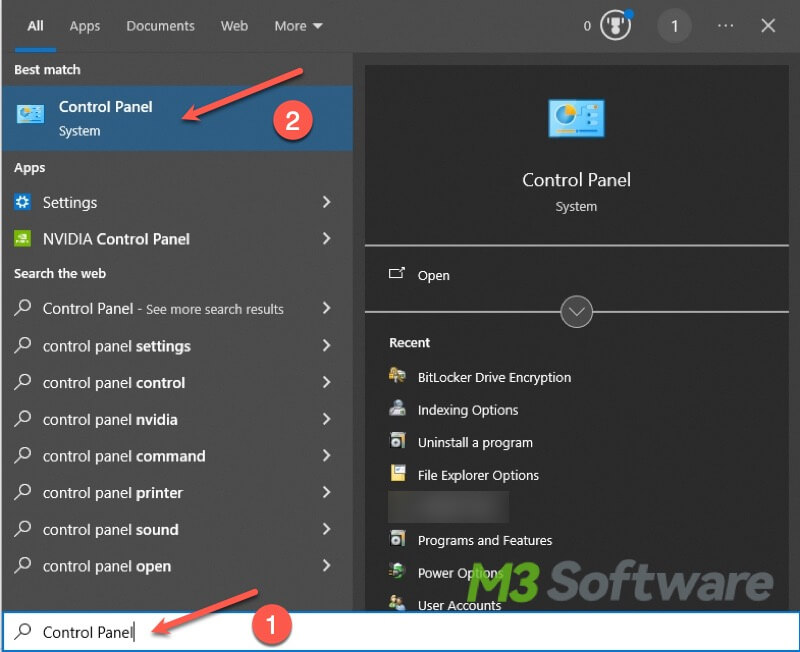Click the Open action window icon
Image resolution: width=800 pixels, height=652 pixels.
[397, 273]
